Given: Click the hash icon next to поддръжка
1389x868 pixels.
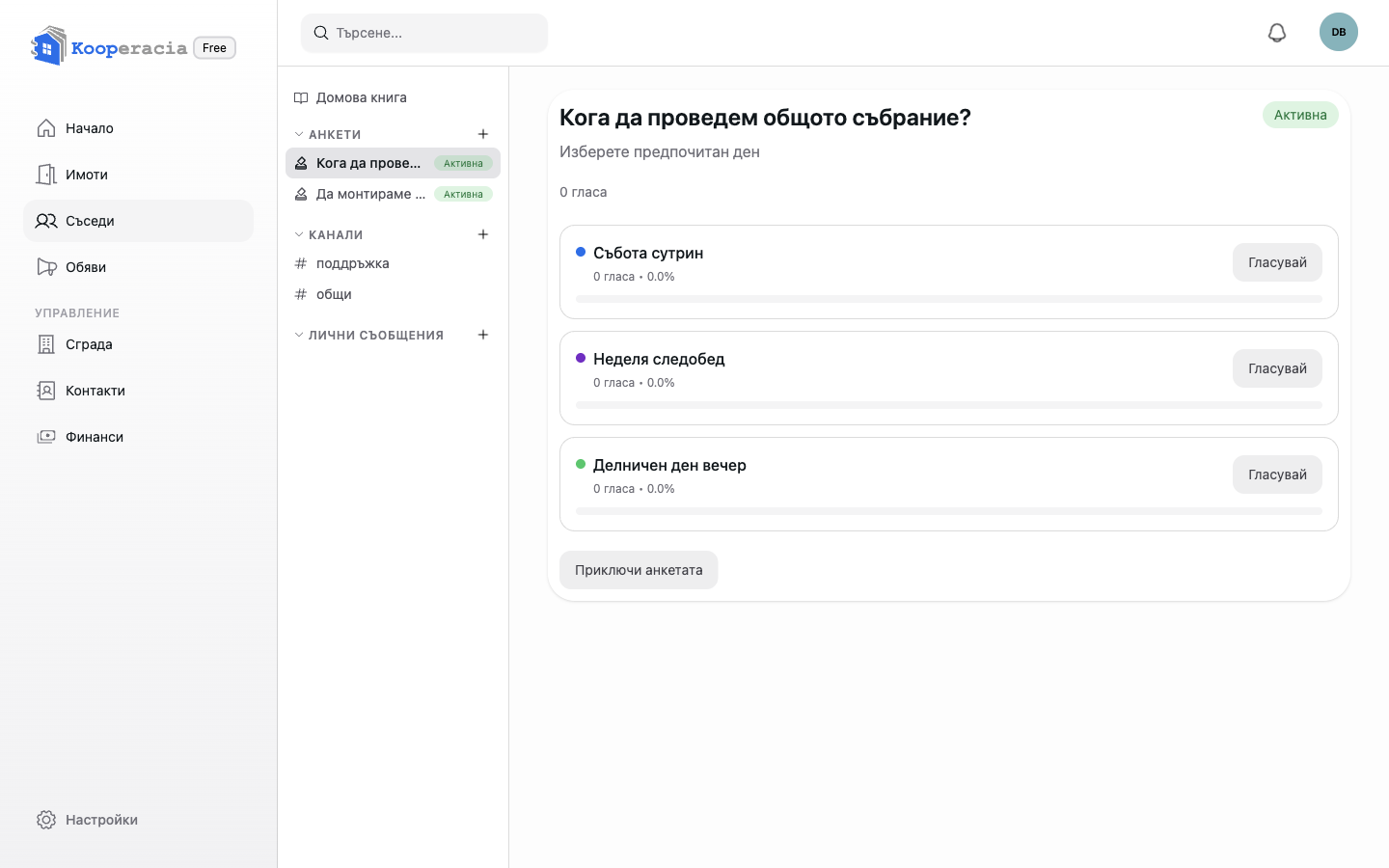Looking at the screenshot, I should click(x=301, y=263).
